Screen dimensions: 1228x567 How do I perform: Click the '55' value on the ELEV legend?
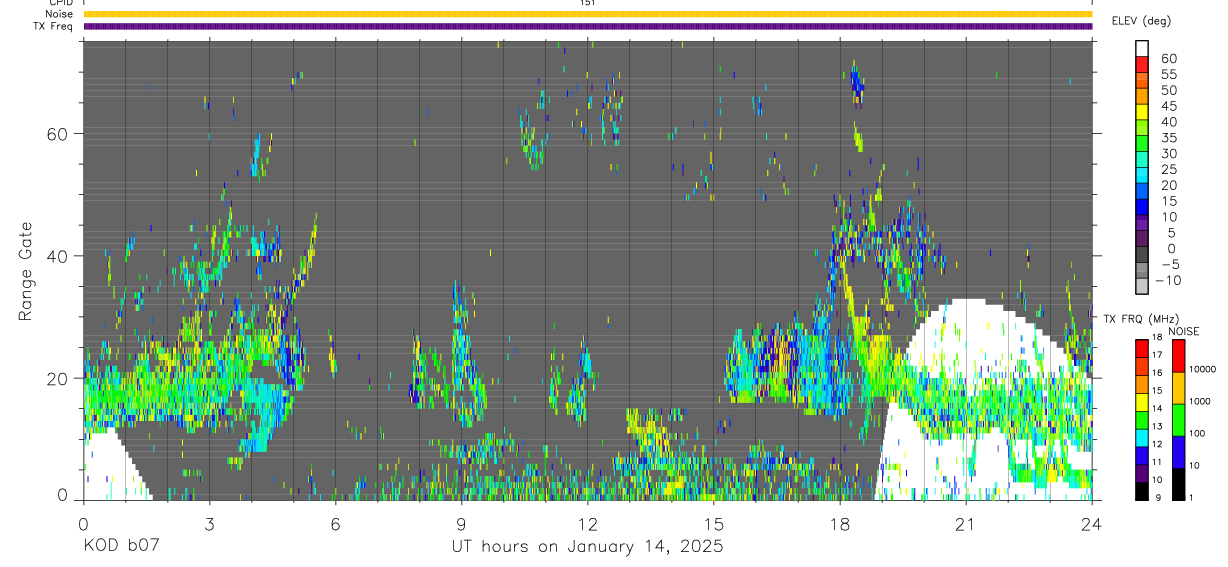tap(1169, 74)
